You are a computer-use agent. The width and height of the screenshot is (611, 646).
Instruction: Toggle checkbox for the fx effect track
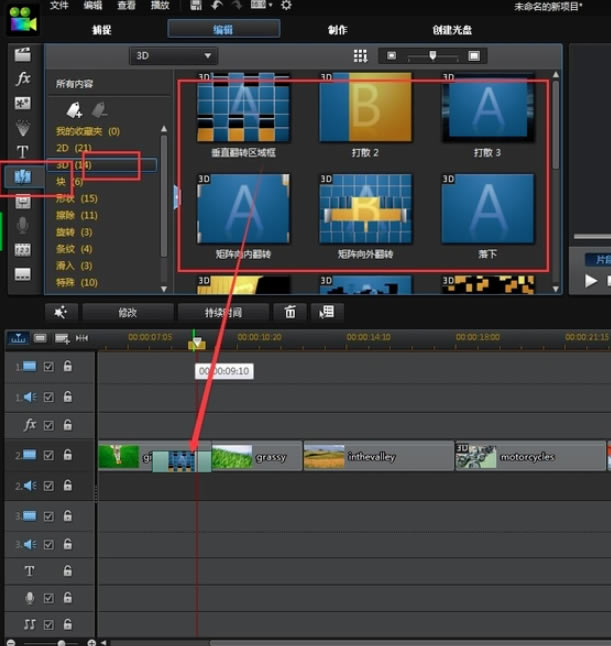[x=49, y=425]
